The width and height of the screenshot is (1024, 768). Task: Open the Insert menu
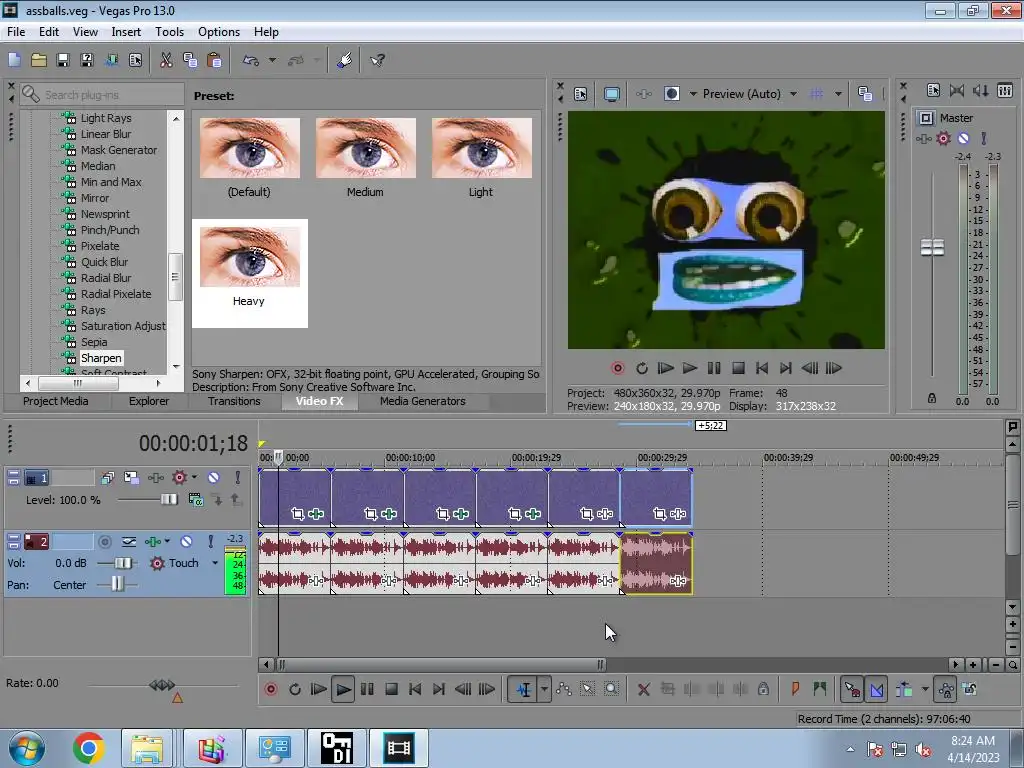(x=126, y=31)
